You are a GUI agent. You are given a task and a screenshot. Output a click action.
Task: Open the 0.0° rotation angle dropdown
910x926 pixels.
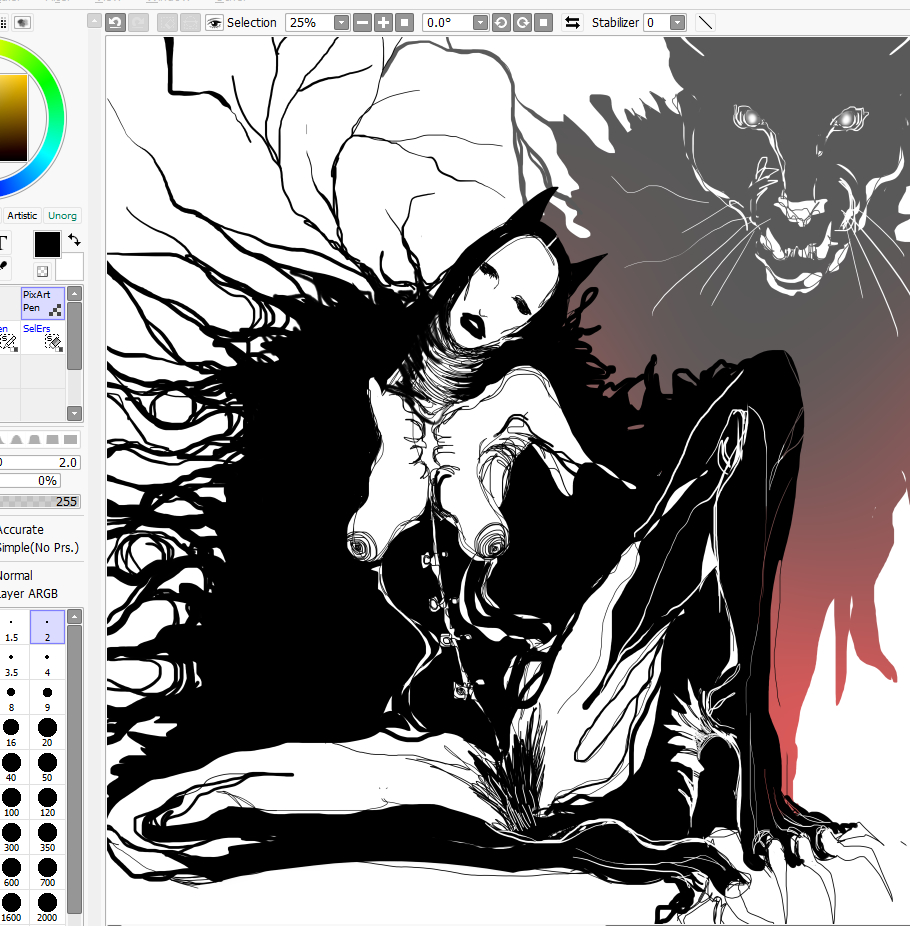click(x=480, y=22)
